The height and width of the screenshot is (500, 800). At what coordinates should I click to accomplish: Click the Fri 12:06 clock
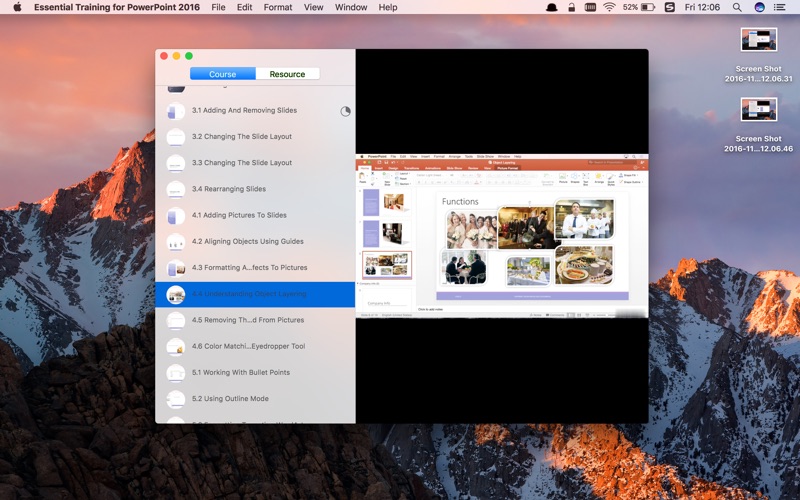(702, 7)
